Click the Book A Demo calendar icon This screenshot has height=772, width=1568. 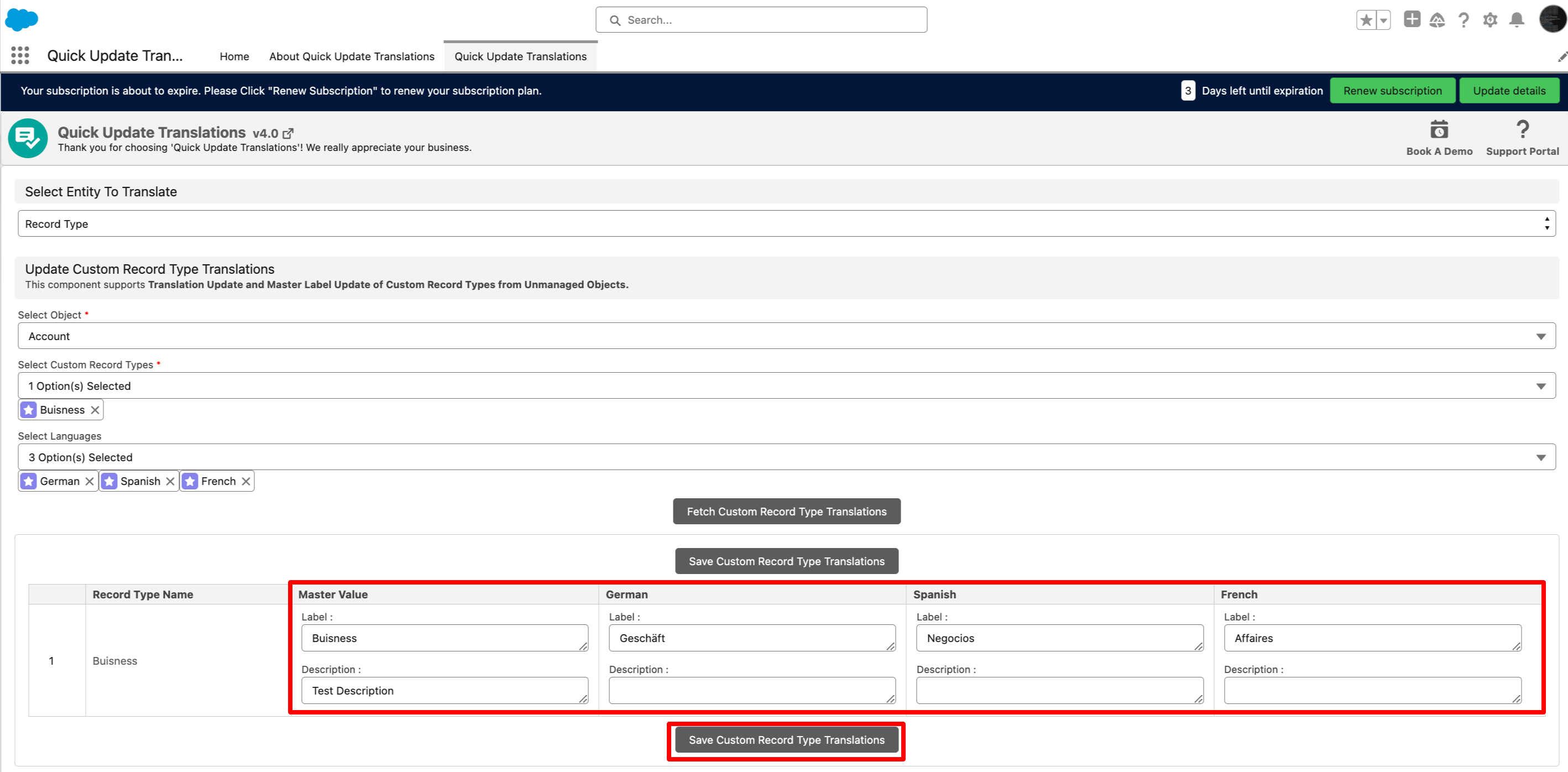pyautogui.click(x=1439, y=130)
